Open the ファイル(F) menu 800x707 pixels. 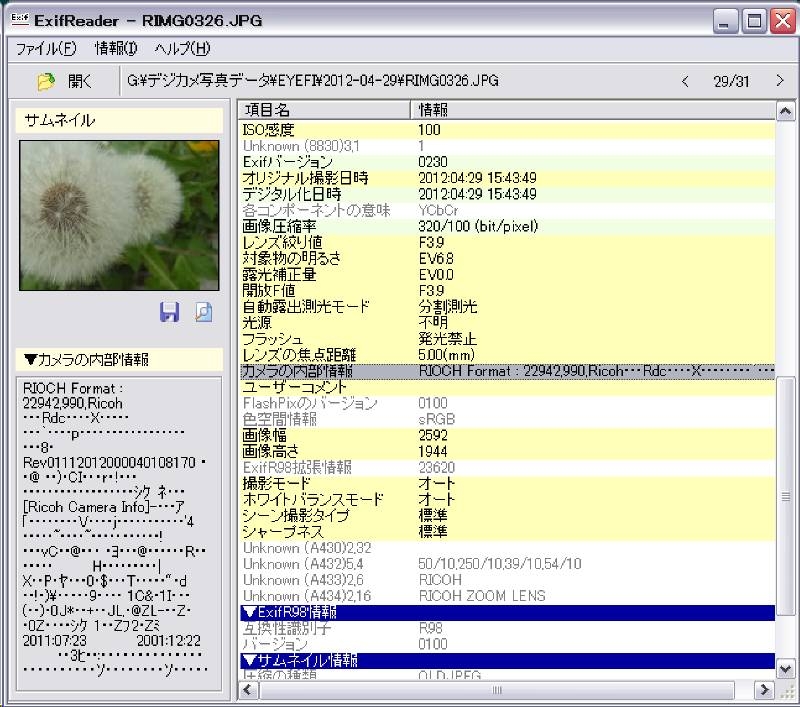pyautogui.click(x=45, y=48)
